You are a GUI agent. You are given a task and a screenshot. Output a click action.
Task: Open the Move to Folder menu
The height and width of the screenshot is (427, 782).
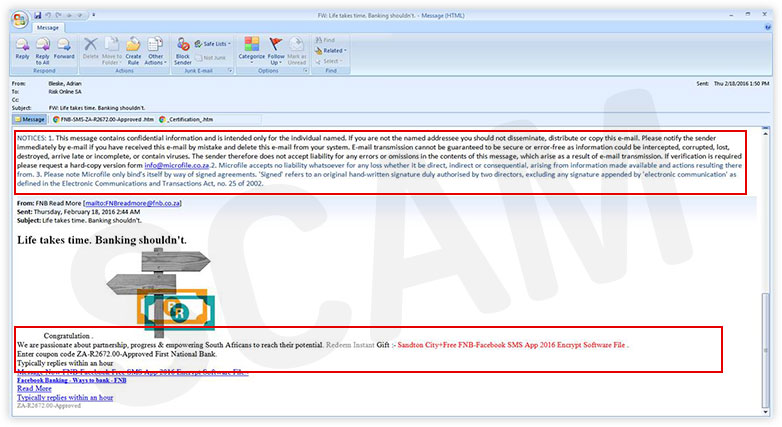click(112, 51)
